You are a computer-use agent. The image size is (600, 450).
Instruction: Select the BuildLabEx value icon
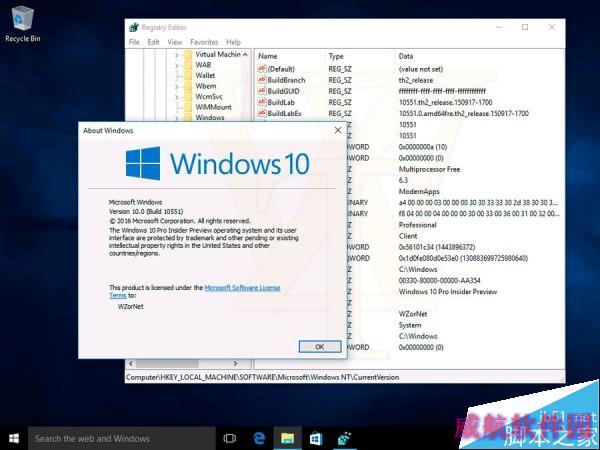(262, 113)
